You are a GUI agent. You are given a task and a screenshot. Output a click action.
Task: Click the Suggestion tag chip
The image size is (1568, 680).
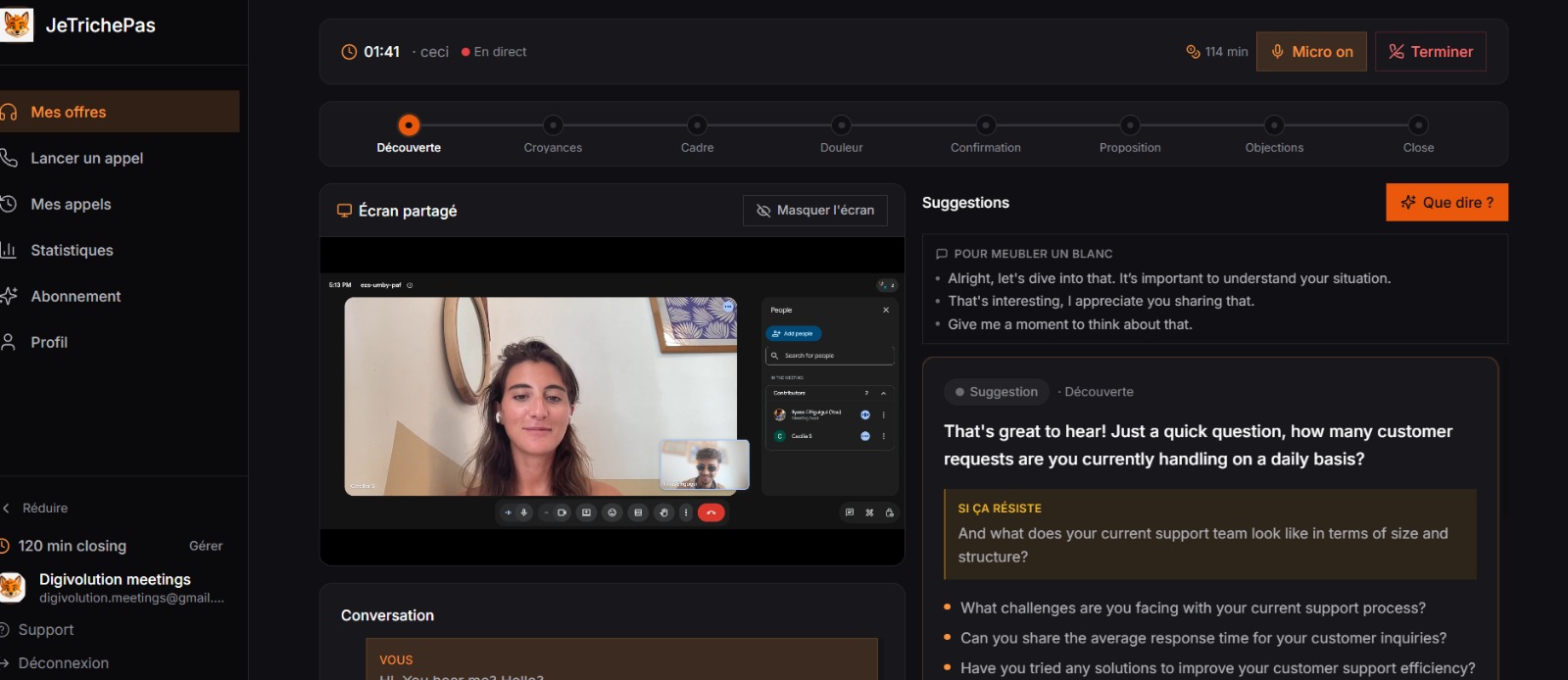997,392
